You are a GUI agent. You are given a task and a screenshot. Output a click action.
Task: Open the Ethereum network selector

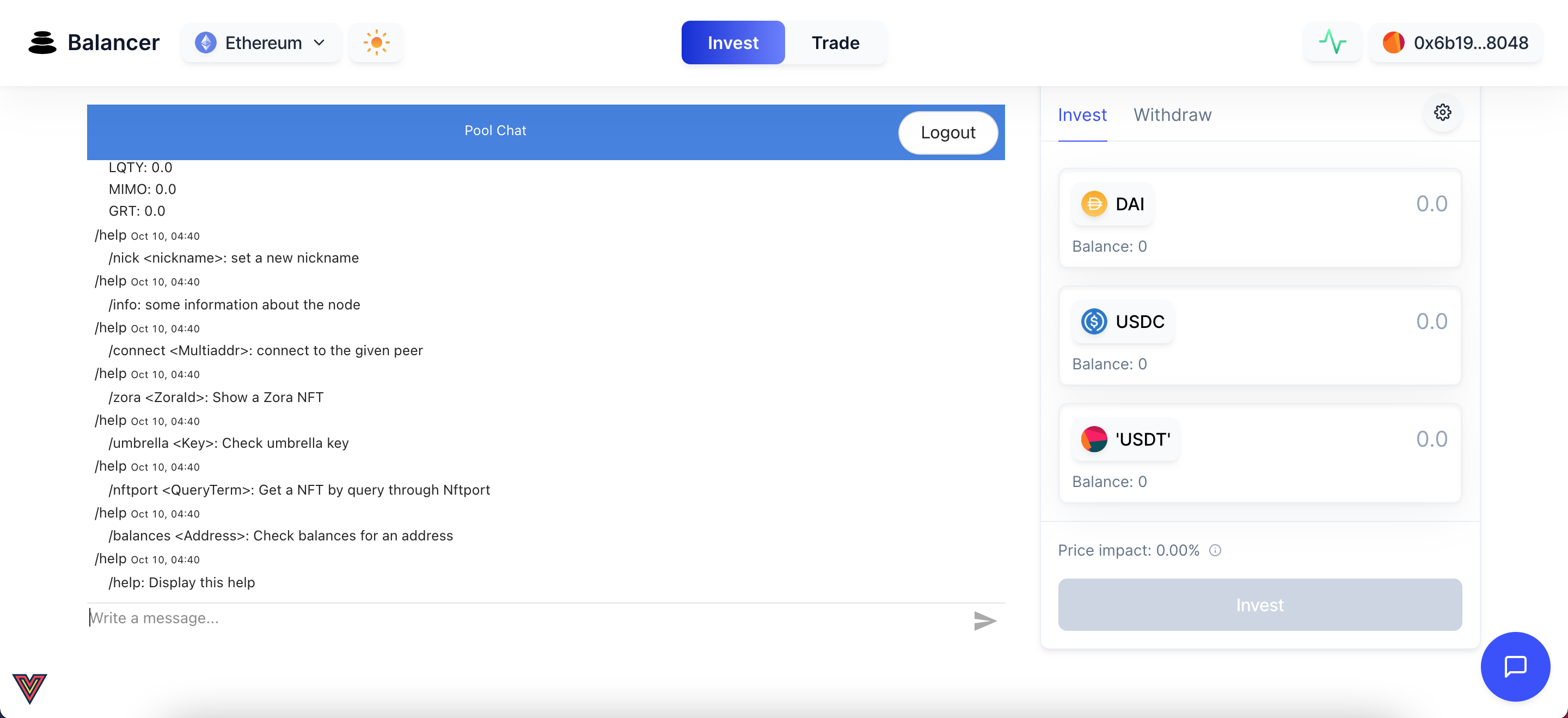pyautogui.click(x=261, y=42)
